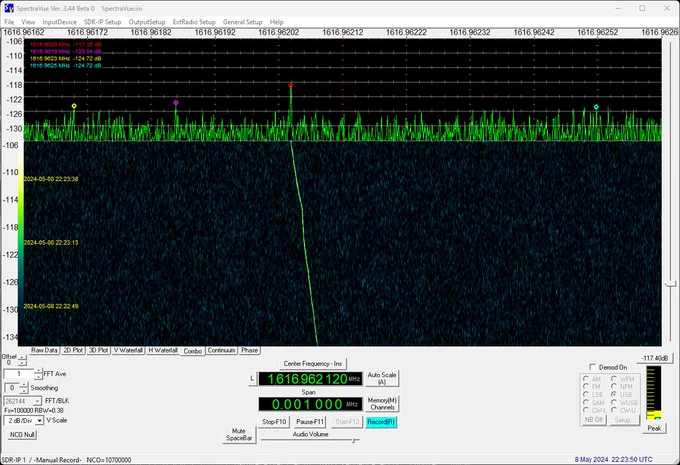The height and width of the screenshot is (465, 680).
Task: Enable the Demod On checkbox
Action: [593, 367]
